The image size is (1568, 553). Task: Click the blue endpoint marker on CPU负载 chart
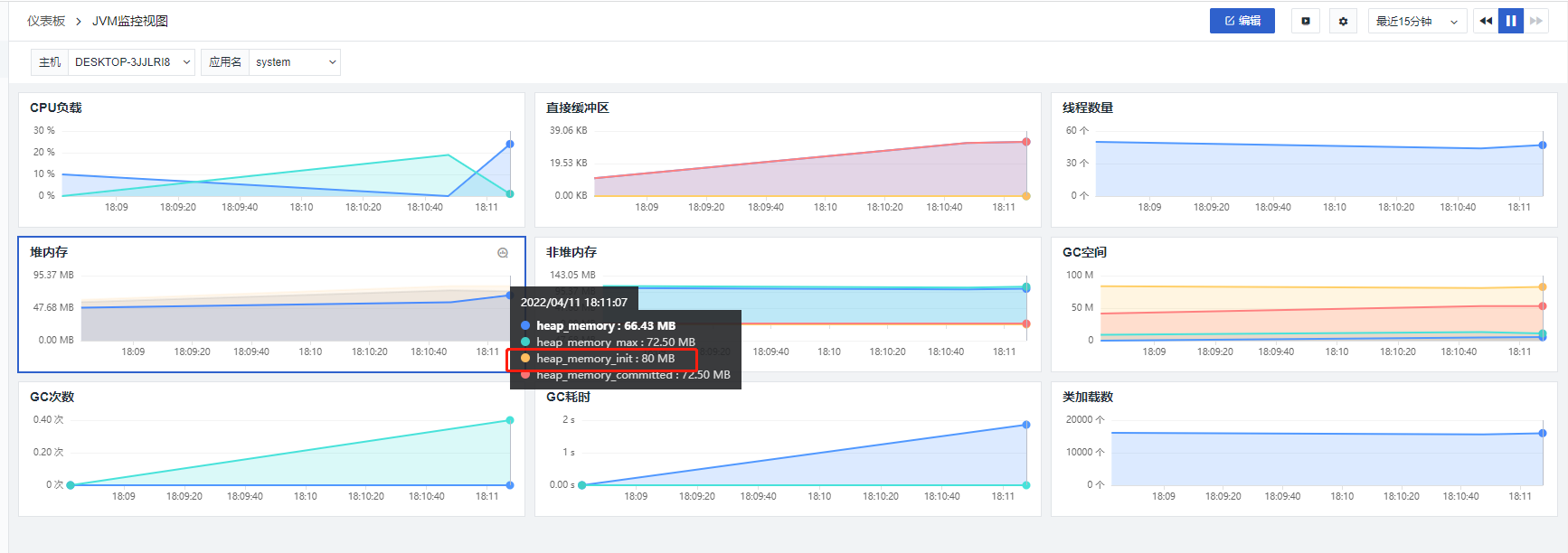[510, 144]
